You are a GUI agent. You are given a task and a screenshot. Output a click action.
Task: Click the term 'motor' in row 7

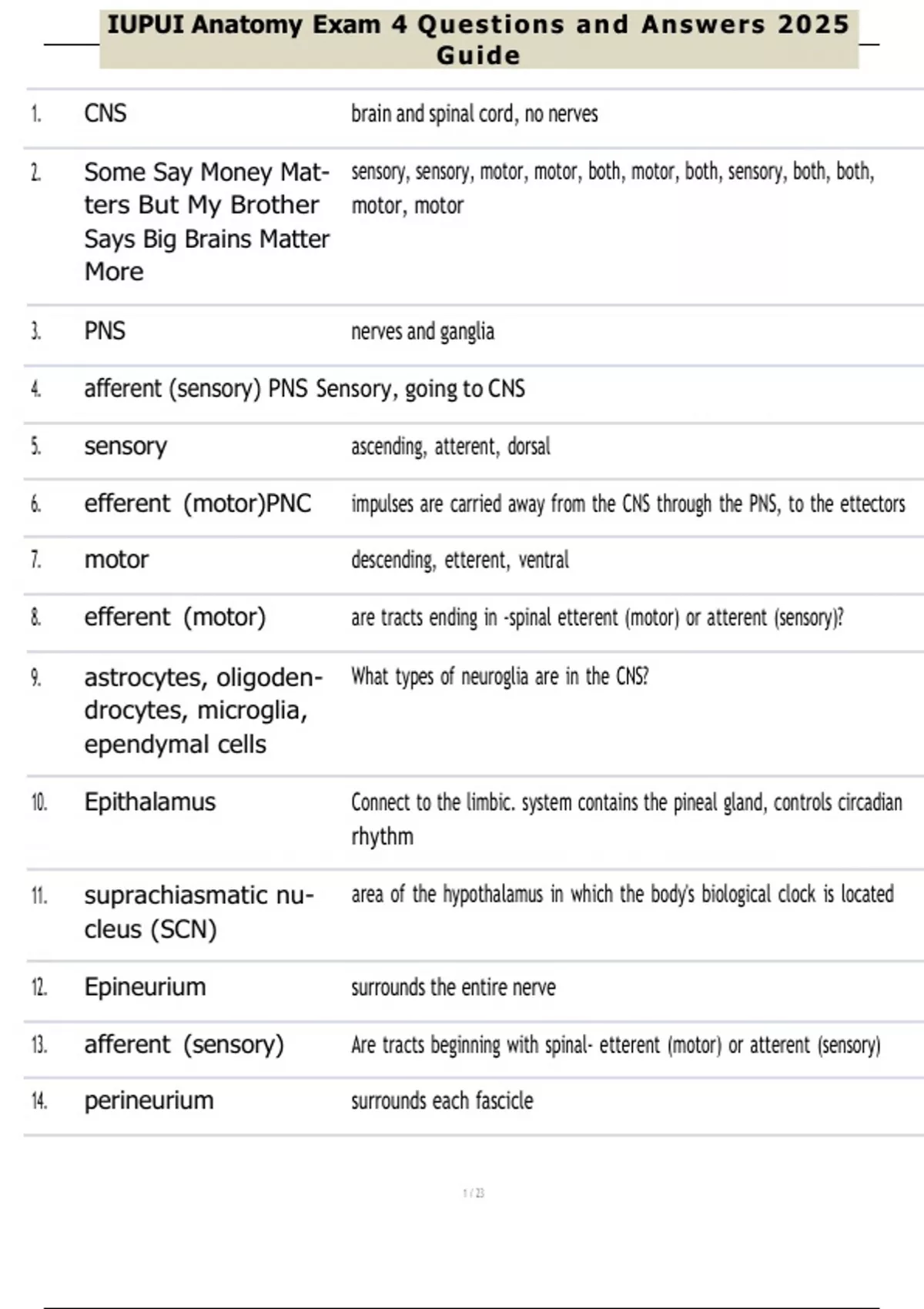point(116,560)
